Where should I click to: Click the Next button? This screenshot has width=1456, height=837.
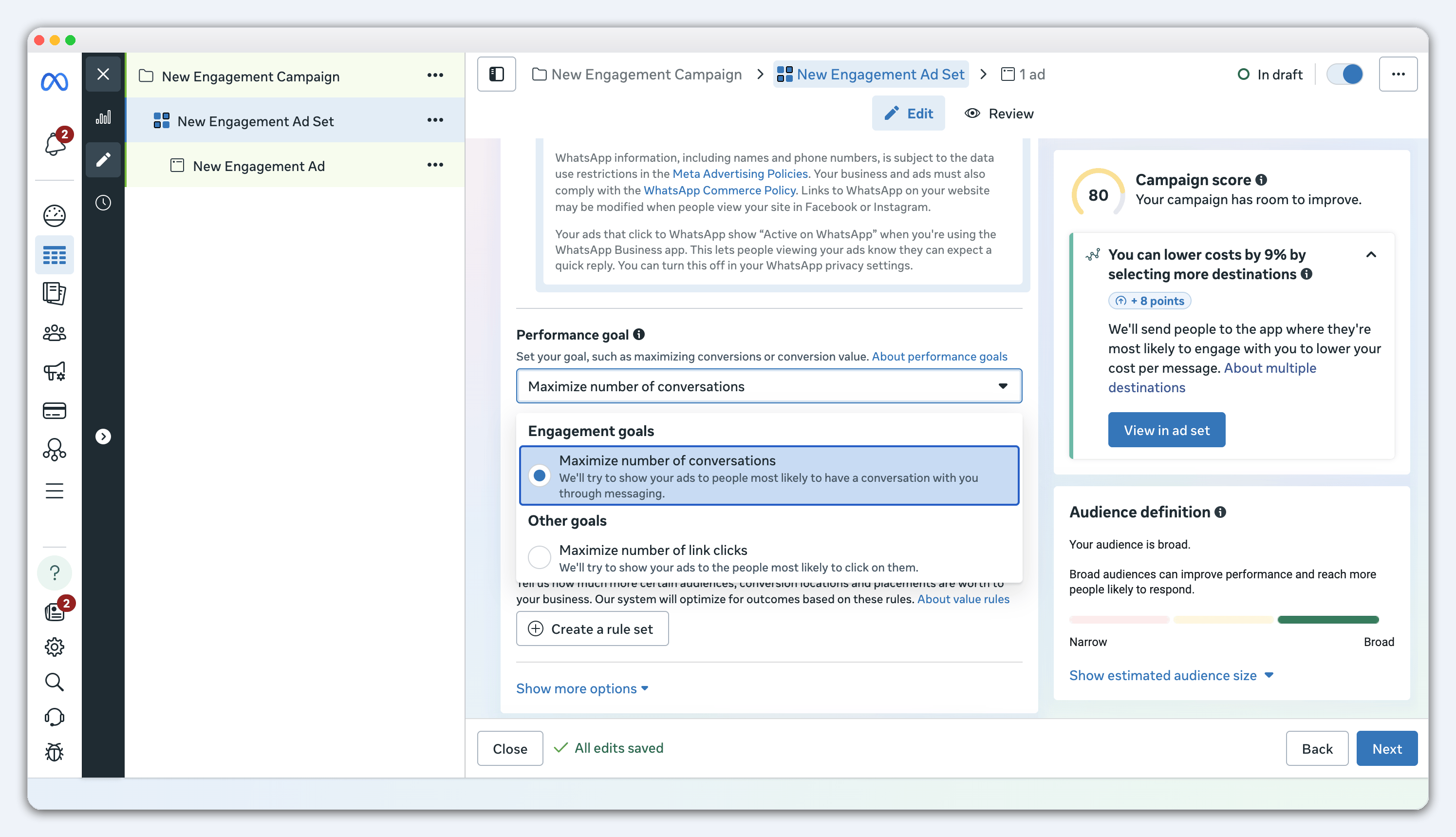(x=1387, y=748)
